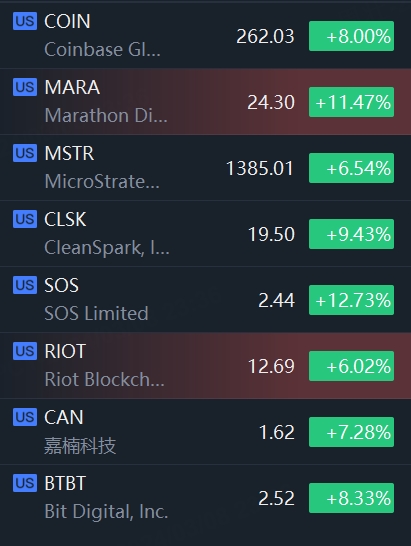
Task: Click the US market badge beside MARA
Action: tap(25, 87)
